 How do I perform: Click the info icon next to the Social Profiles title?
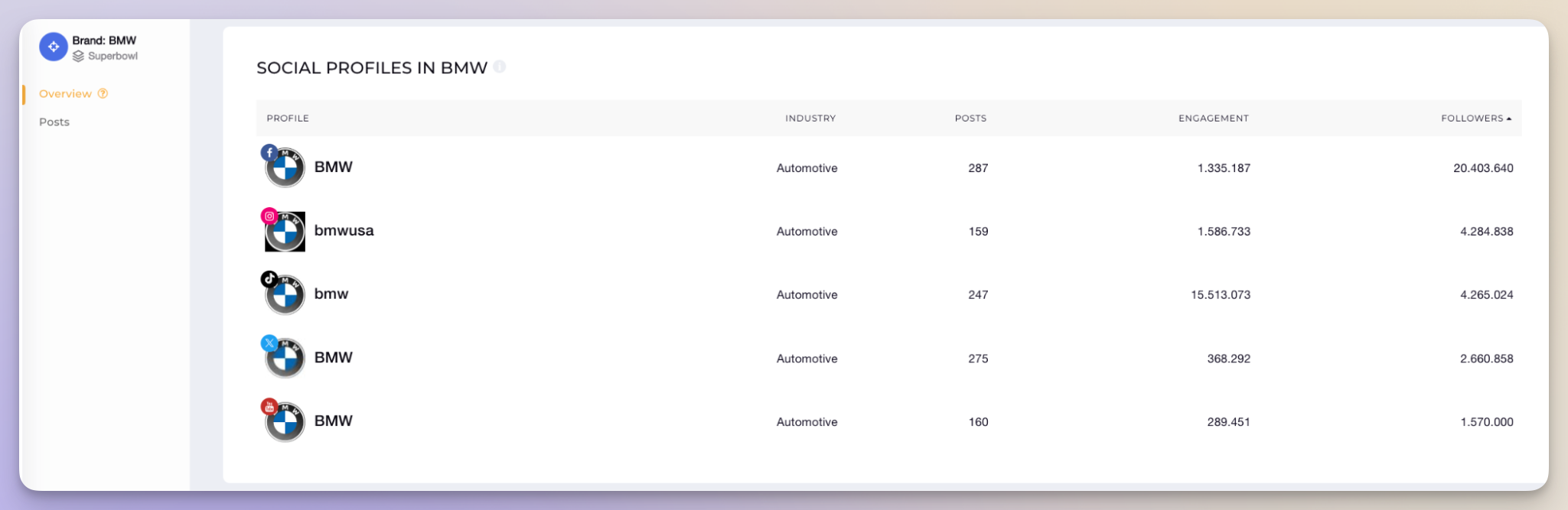500,67
